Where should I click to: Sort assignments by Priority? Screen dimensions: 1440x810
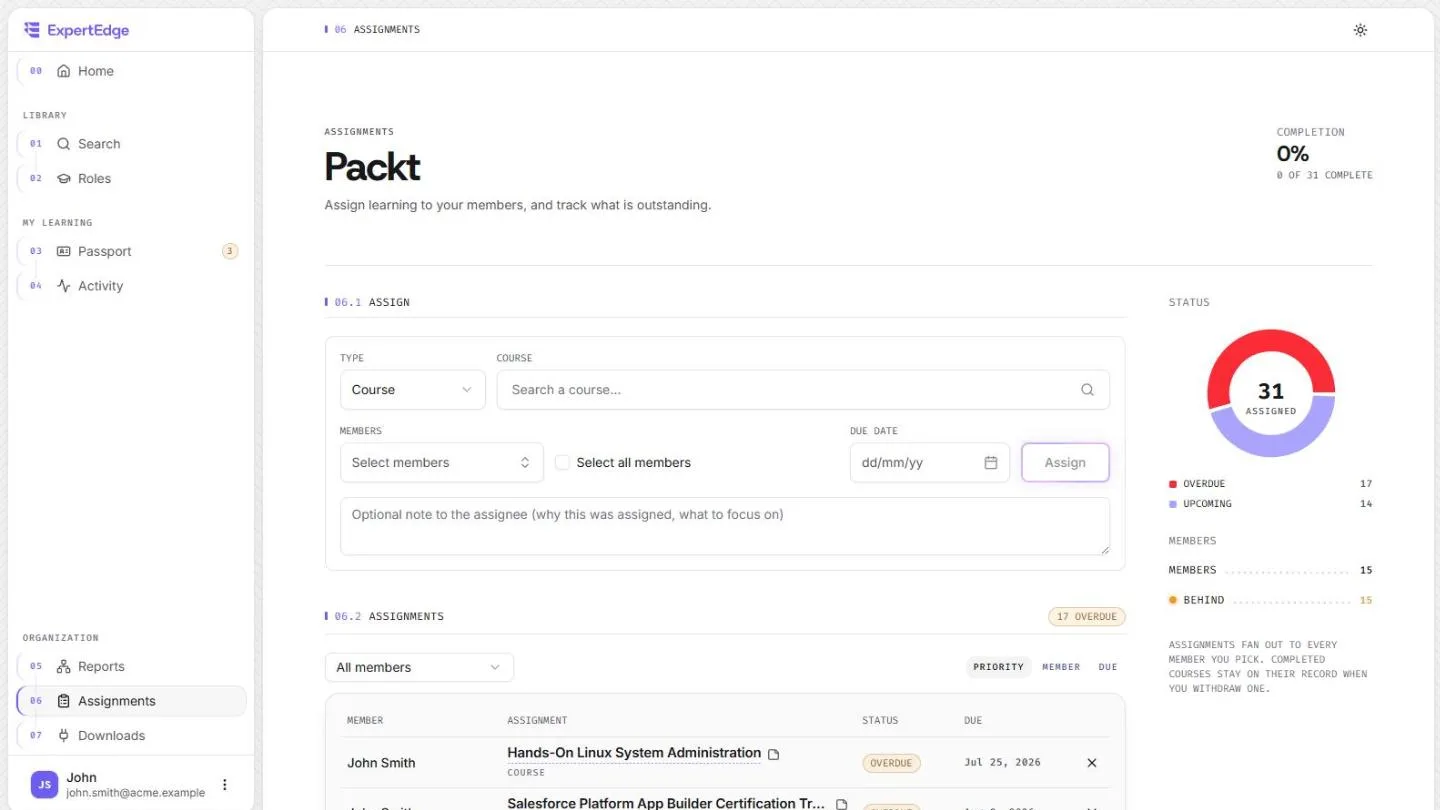[x=998, y=667]
